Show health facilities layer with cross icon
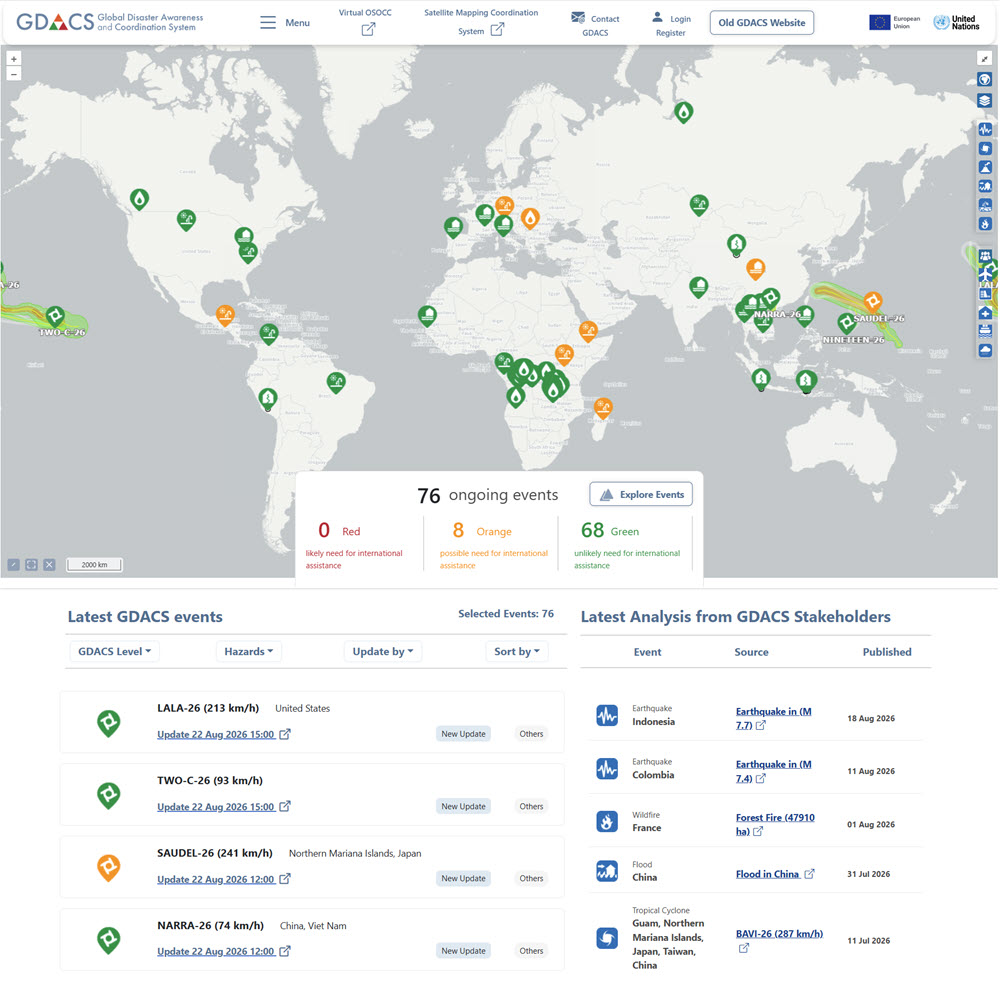 tap(985, 313)
